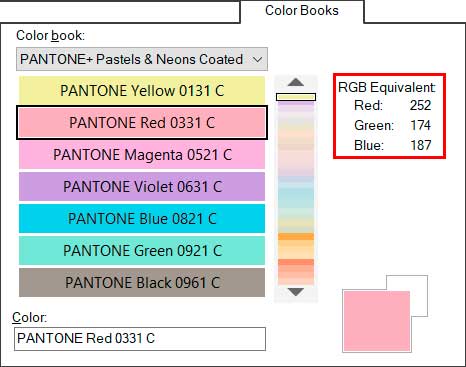Screen dimensions: 466x367
Task: Select PANTONE Blue 0821 C swatch
Action: [142, 219]
